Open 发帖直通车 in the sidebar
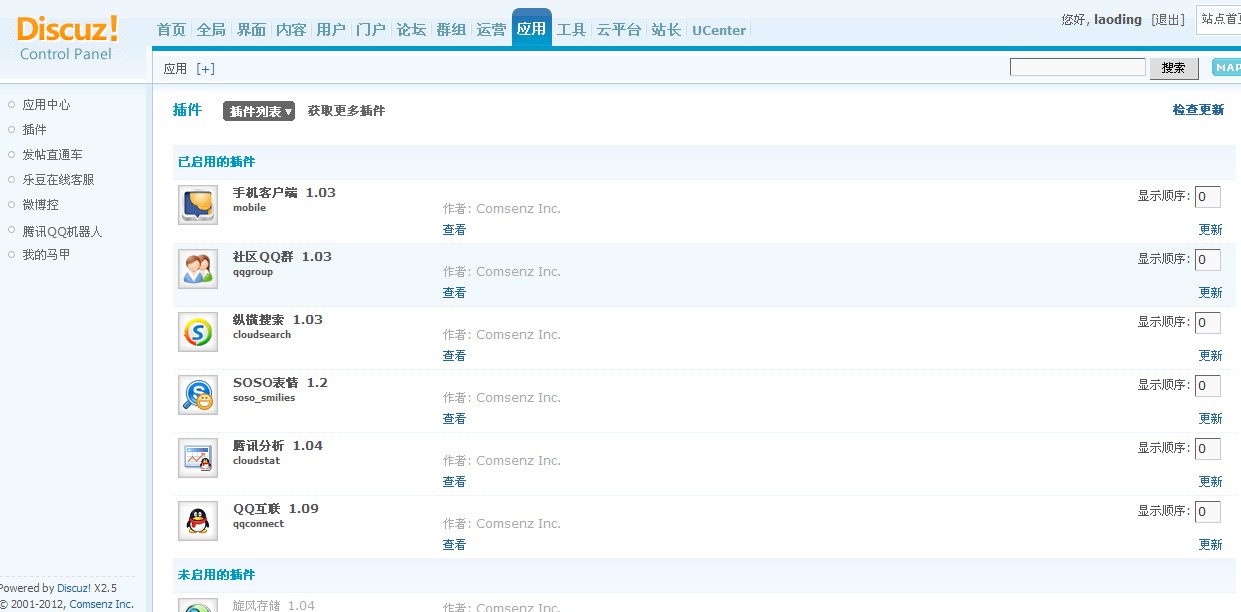 (x=52, y=155)
